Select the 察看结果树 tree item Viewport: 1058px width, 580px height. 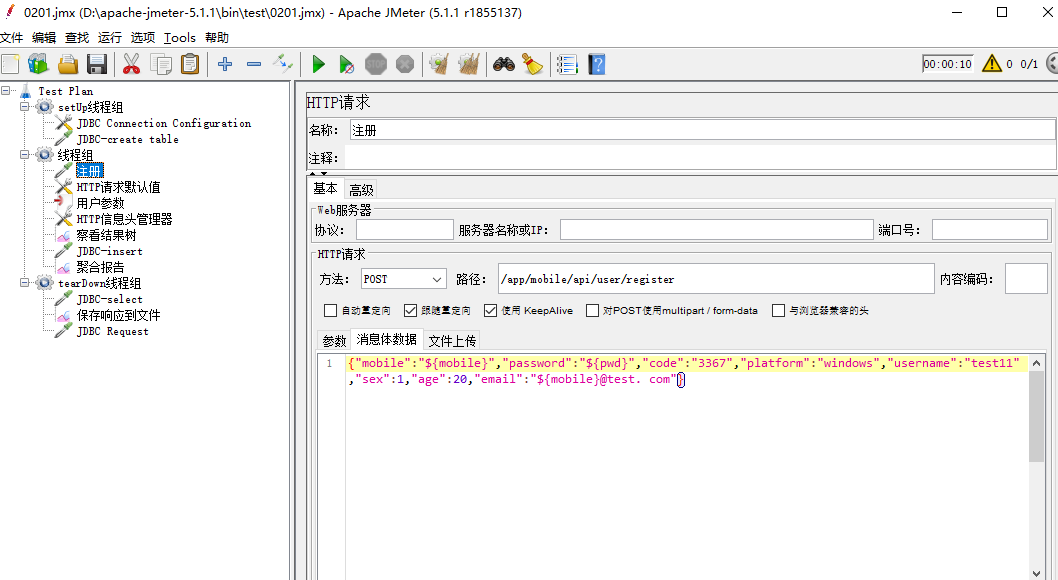[104, 235]
